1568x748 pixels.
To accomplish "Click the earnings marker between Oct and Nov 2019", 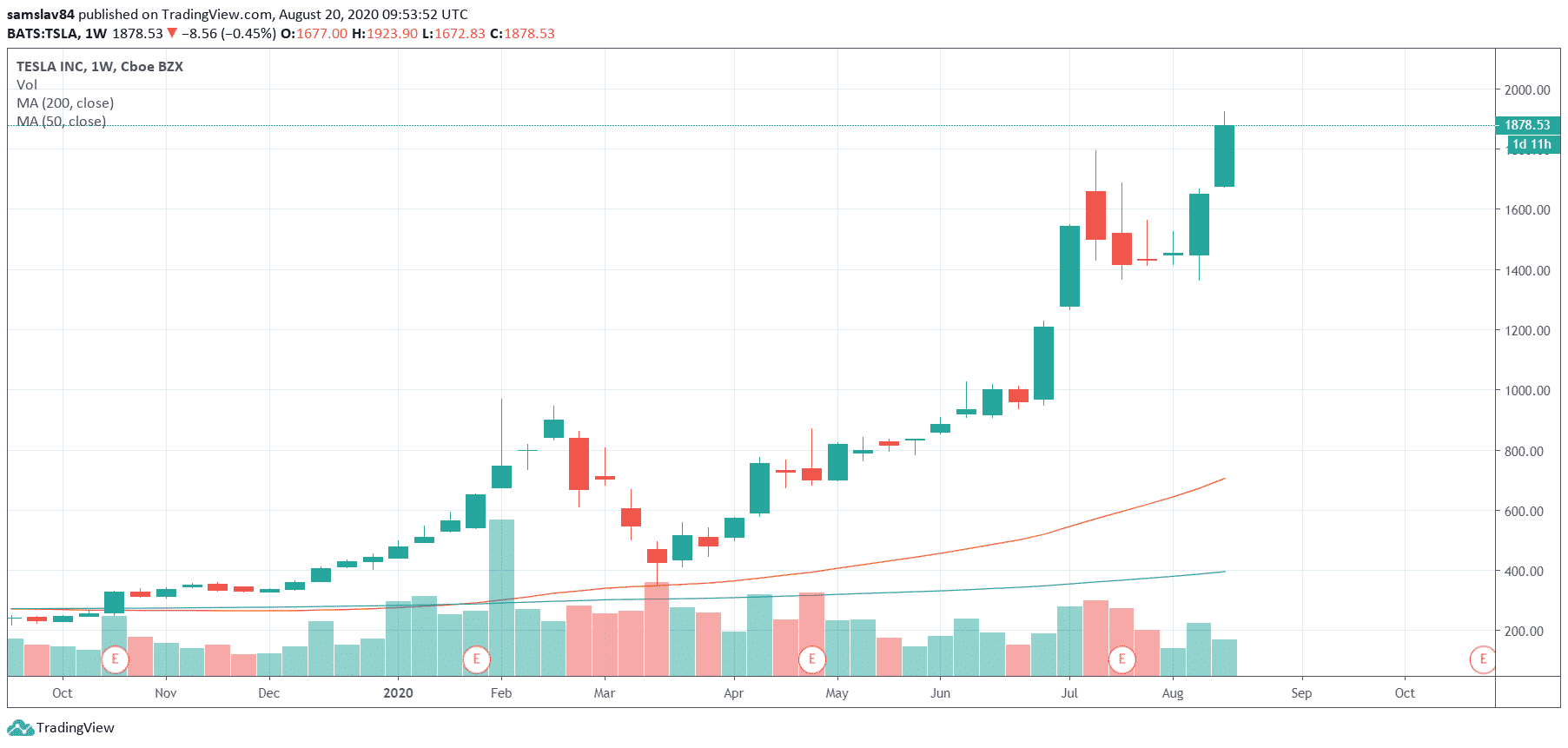I will [x=115, y=659].
